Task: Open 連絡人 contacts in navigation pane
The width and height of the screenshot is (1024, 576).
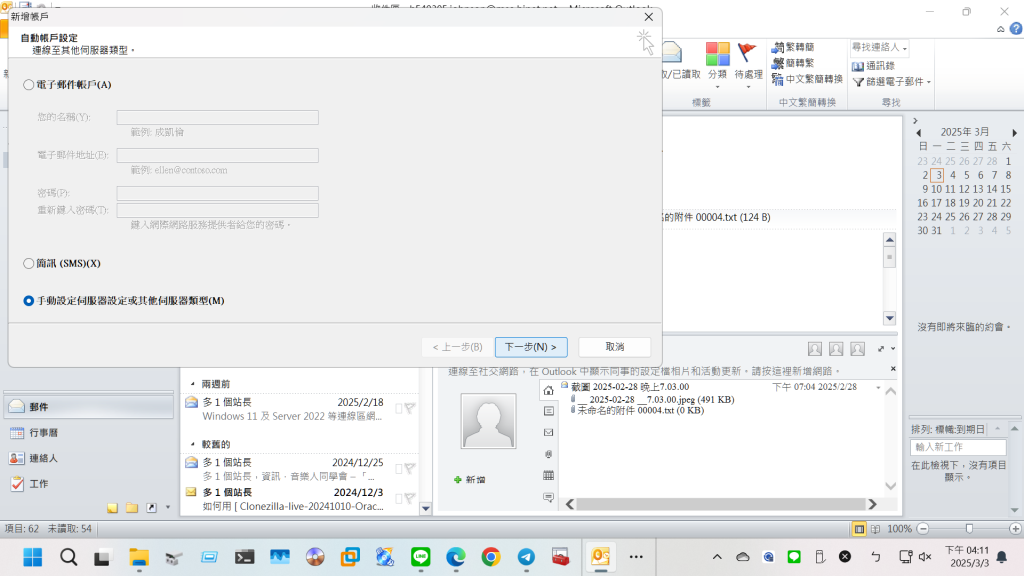Action: pyautogui.click(x=40, y=458)
